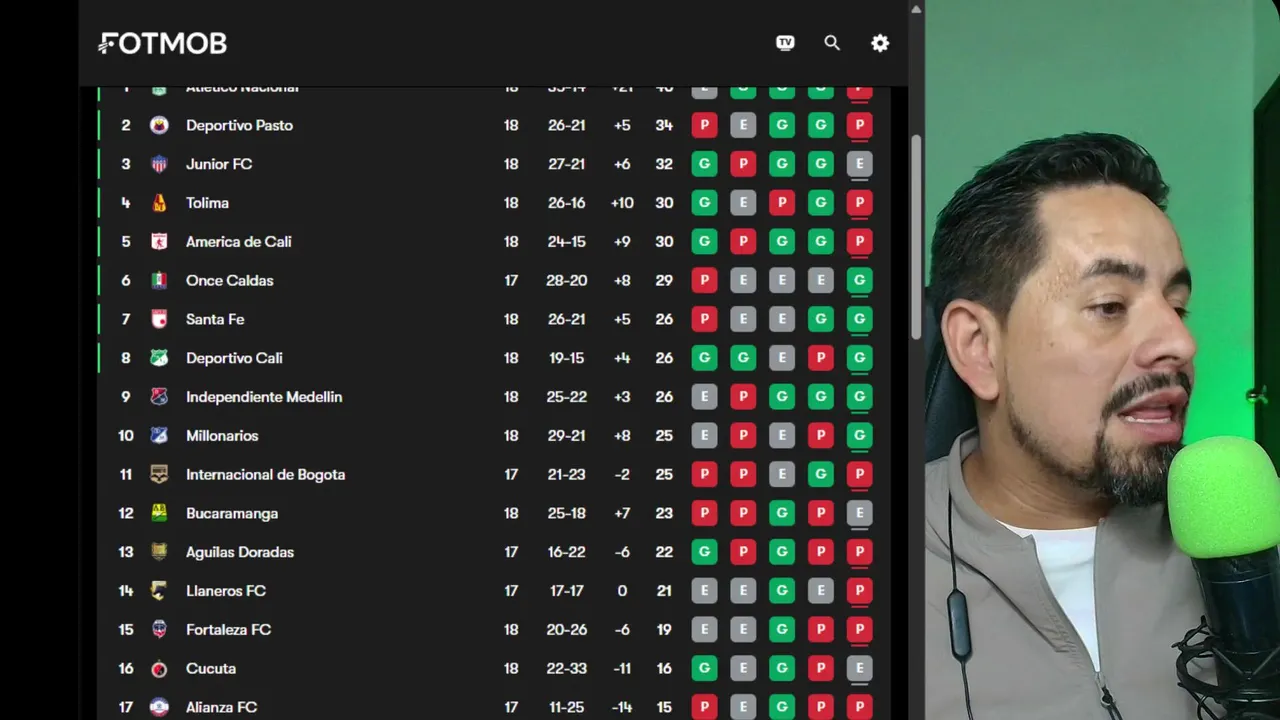Screen dimensions: 1280x720
Task: Click the page vertical scrollbar thumb
Action: (x=916, y=237)
